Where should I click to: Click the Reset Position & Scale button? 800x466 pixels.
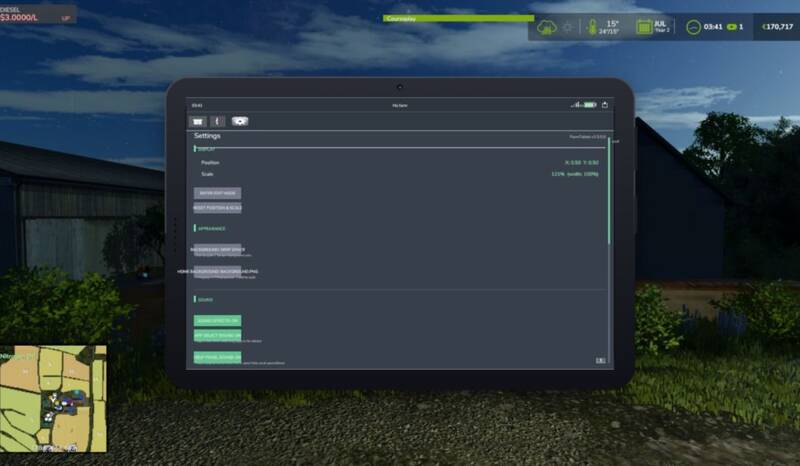click(217, 208)
